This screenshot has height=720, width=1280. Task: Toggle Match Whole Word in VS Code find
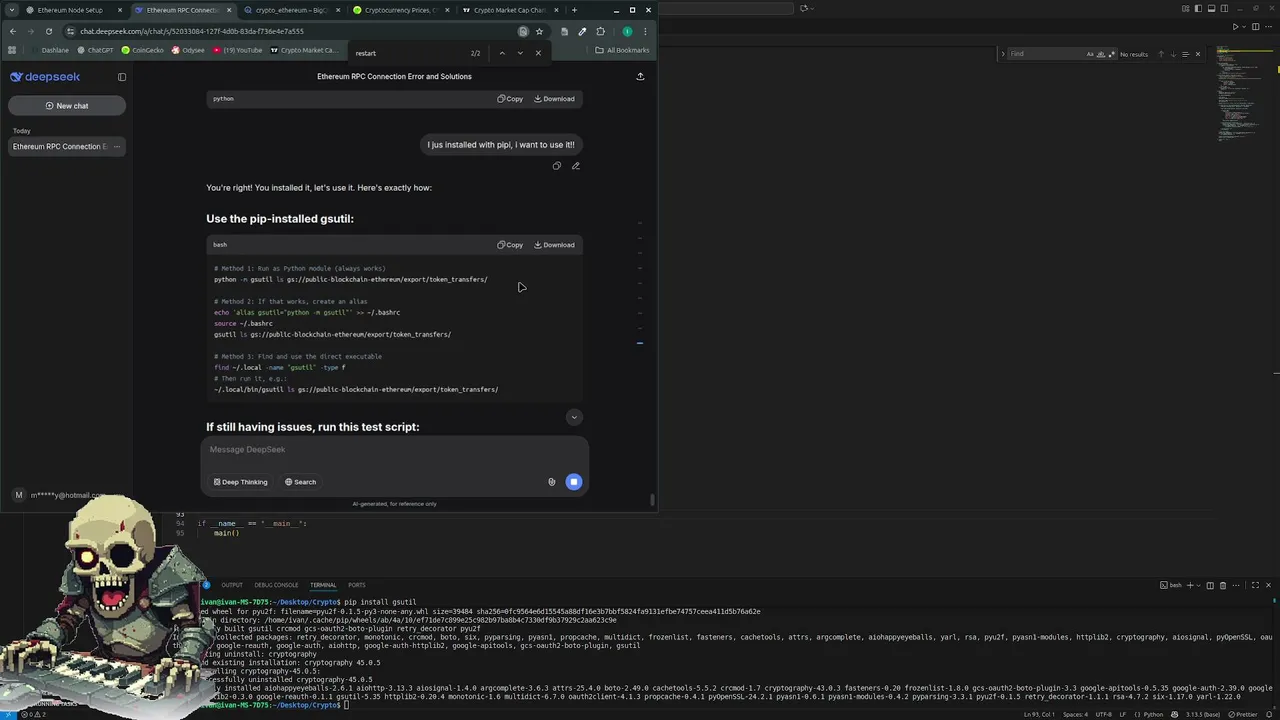[x=1099, y=54]
